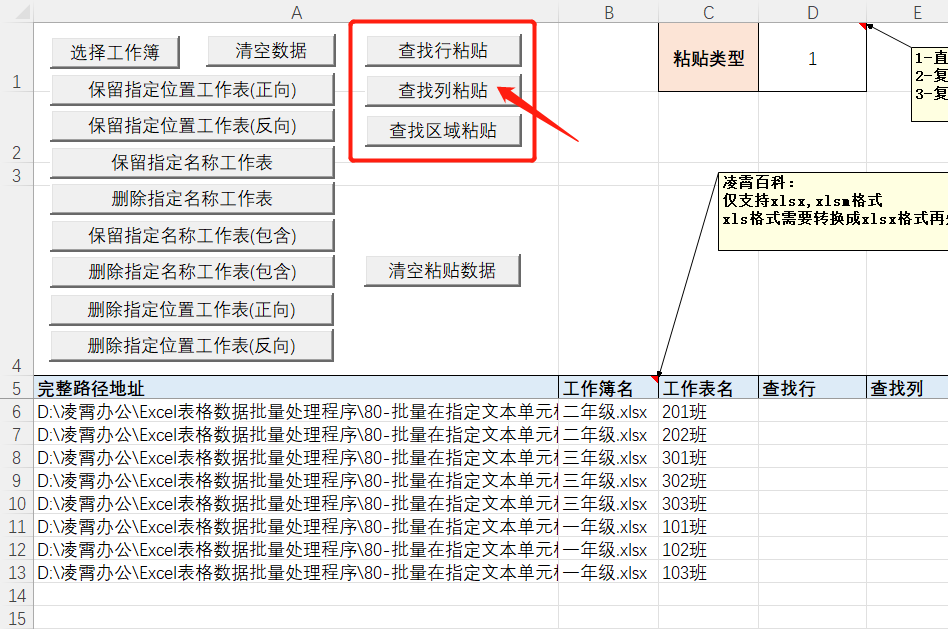Click the 选择工作簿 button

(x=115, y=52)
